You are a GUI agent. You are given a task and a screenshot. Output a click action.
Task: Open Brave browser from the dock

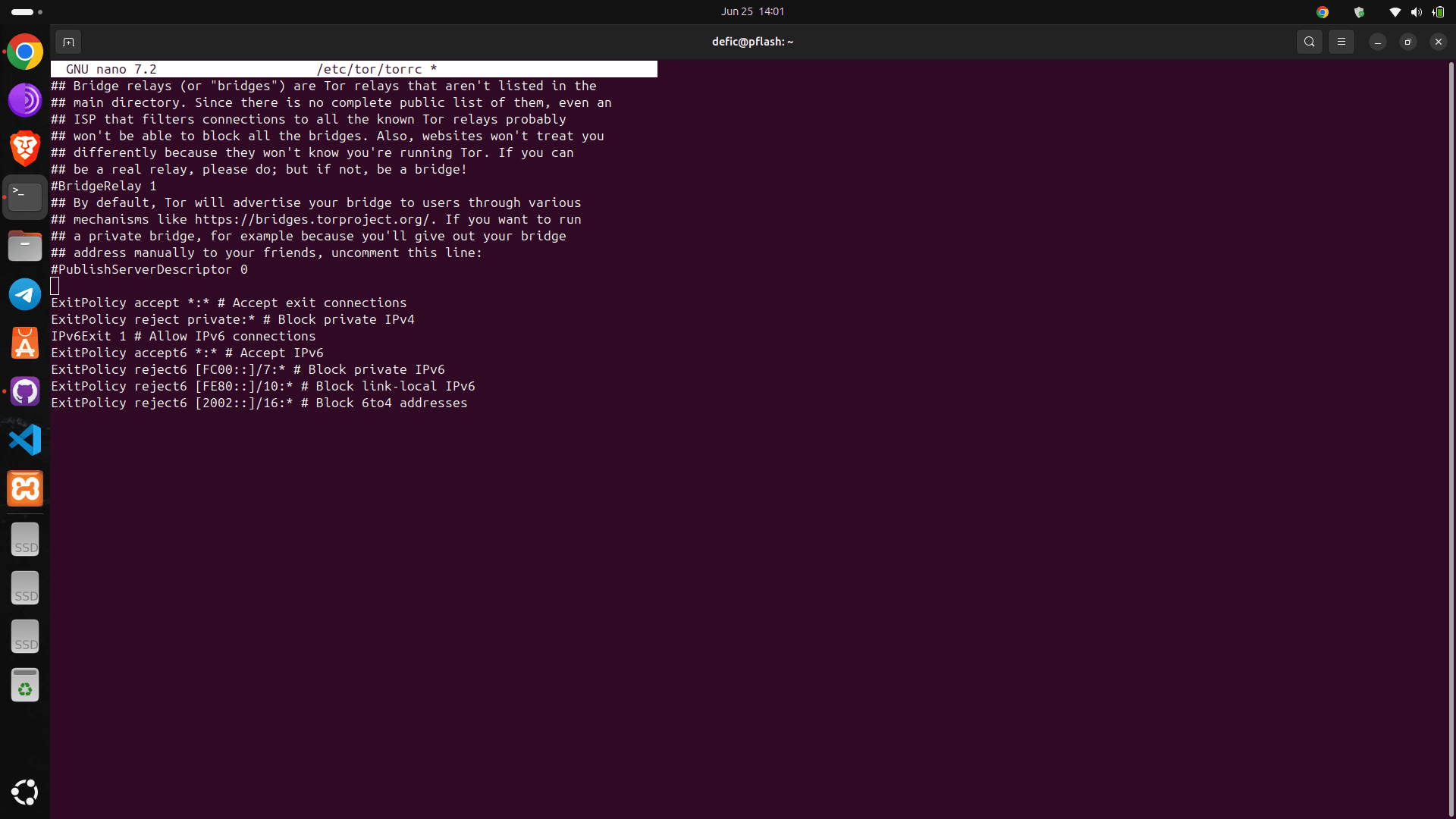point(25,149)
